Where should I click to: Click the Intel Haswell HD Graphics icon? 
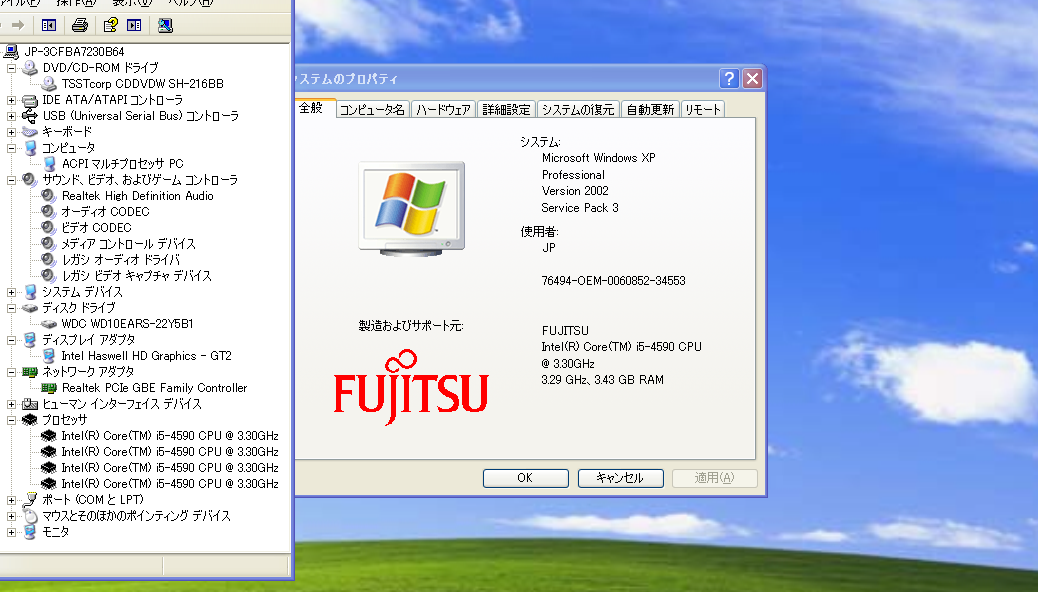(49, 356)
